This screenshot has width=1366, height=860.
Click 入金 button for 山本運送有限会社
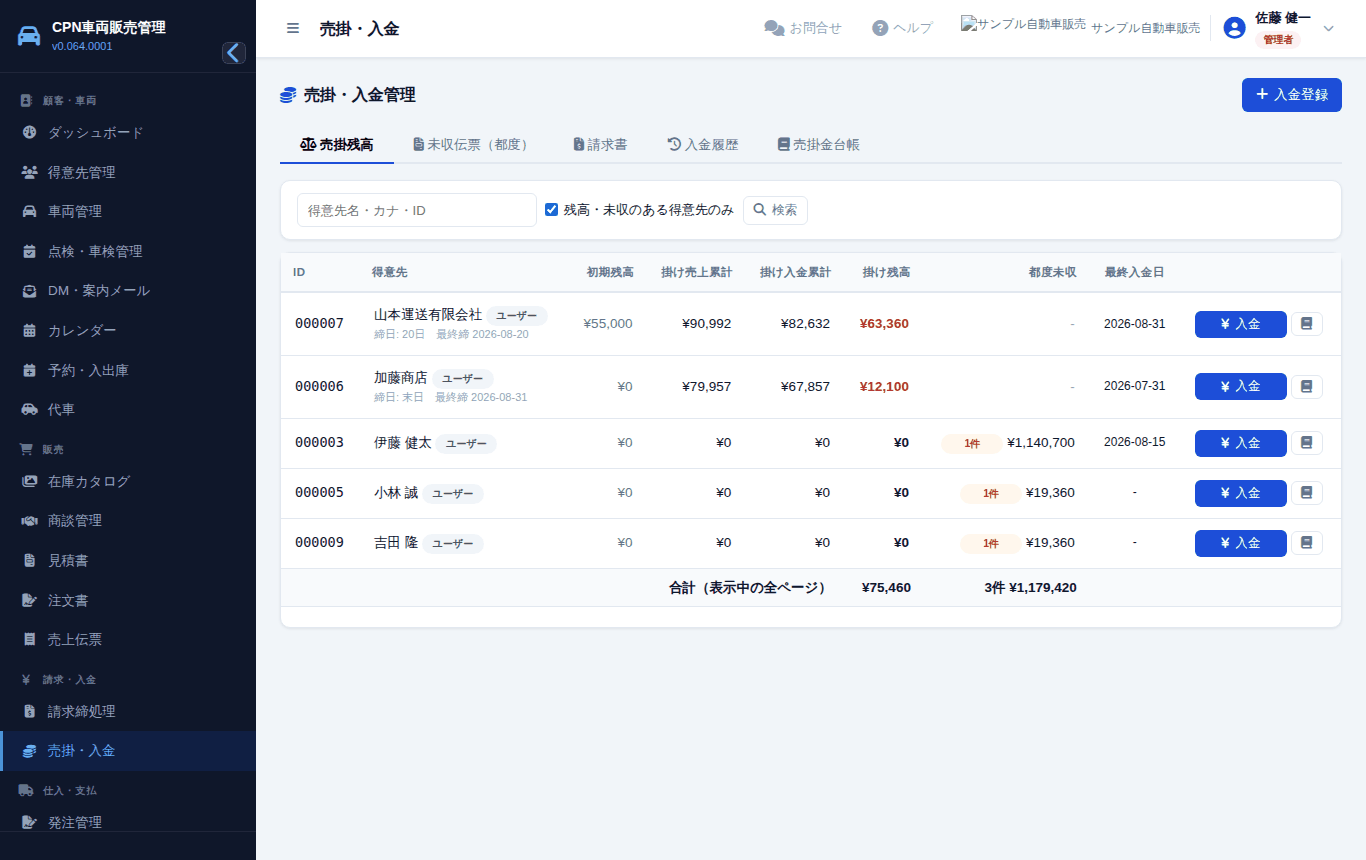coord(1241,324)
